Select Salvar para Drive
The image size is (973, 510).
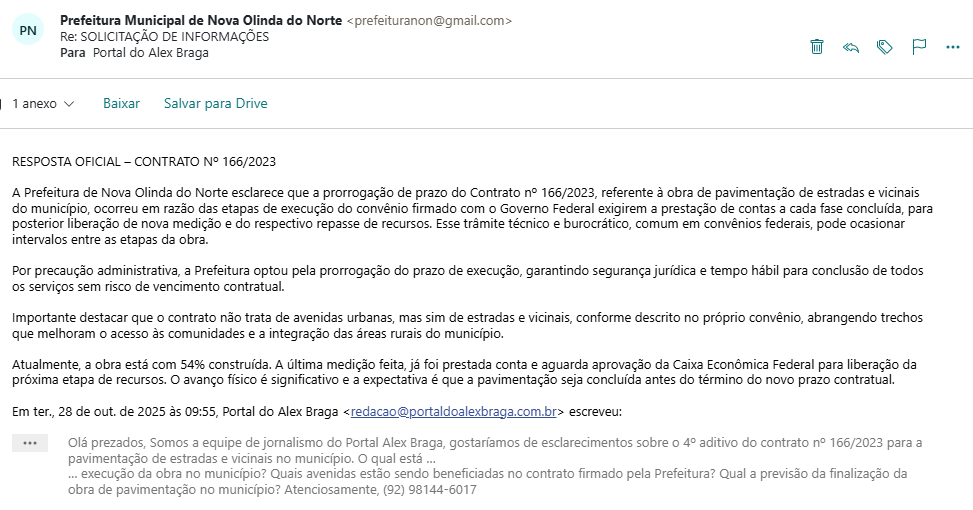tap(215, 104)
